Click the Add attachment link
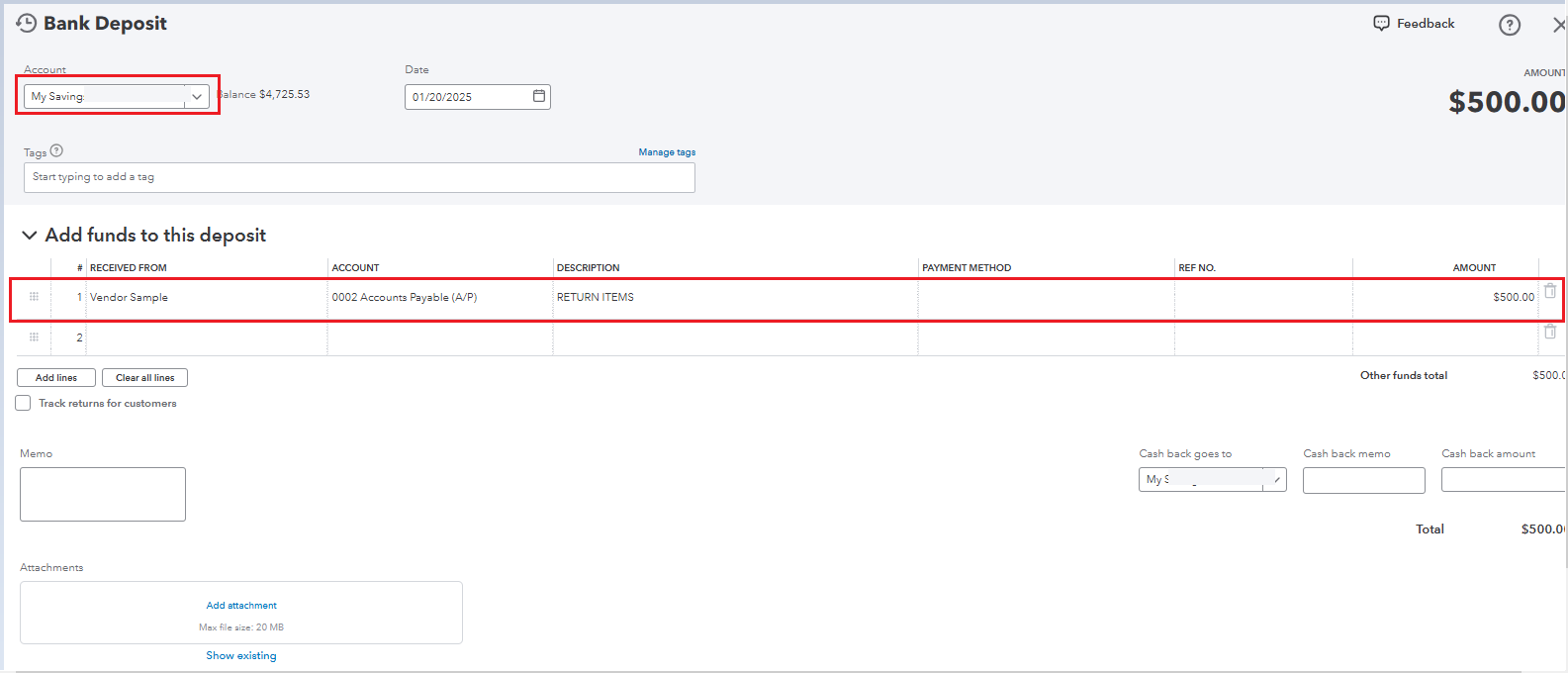 pyautogui.click(x=241, y=606)
